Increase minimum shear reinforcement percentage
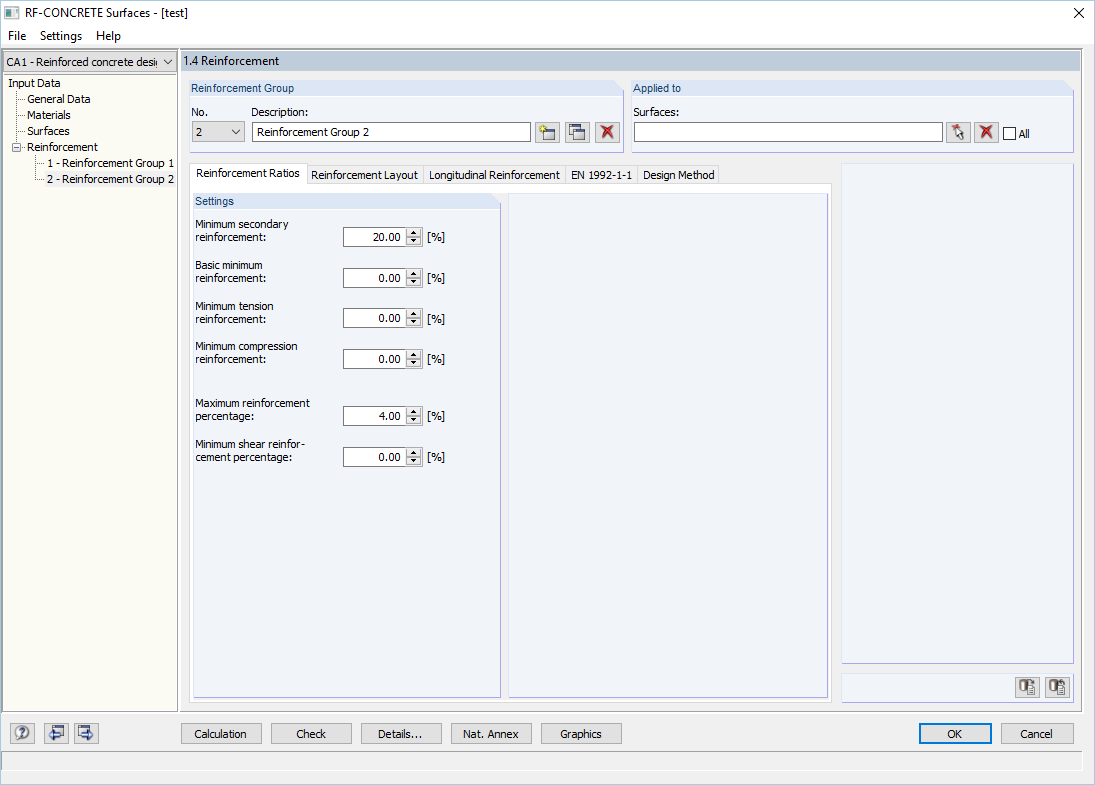 click(414, 453)
